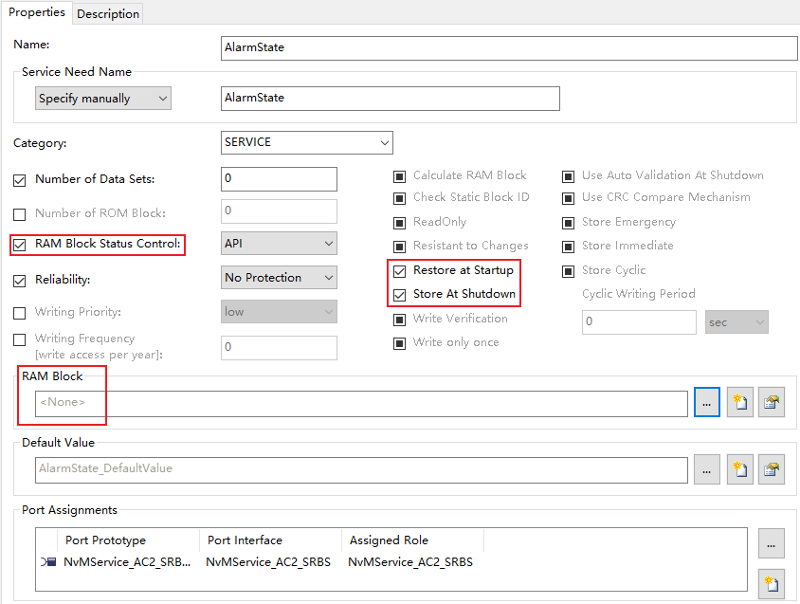Click the new Default Value icon
Viewport: 800px width, 604px height.
(740, 469)
